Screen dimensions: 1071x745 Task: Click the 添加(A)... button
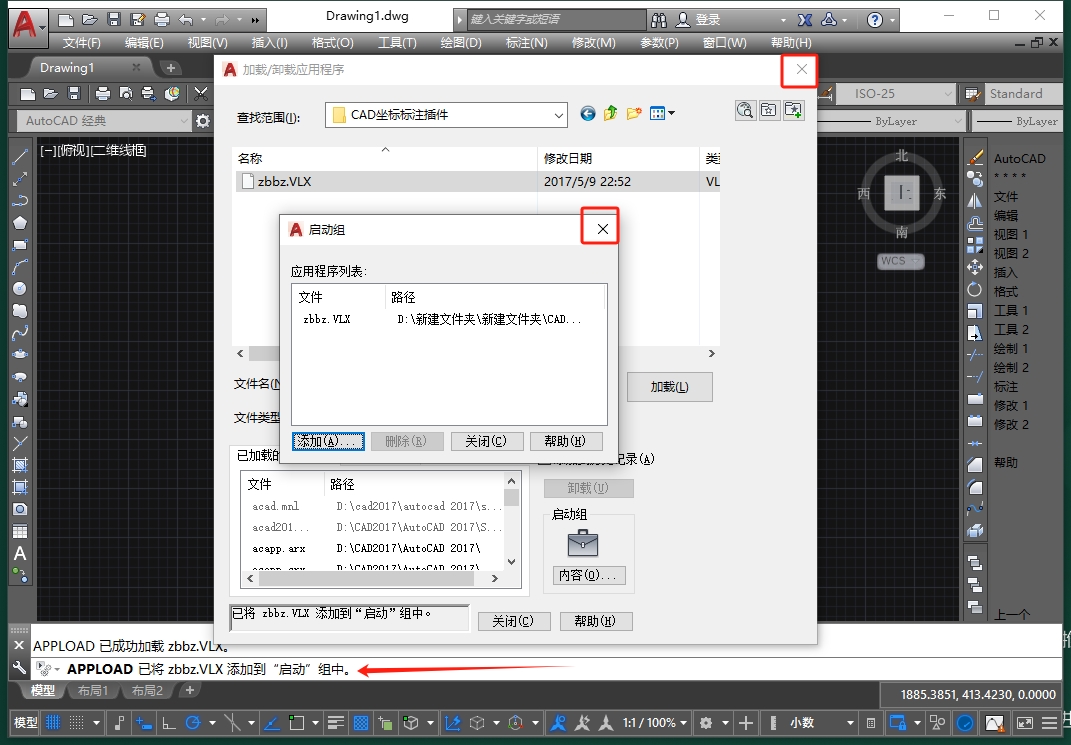[x=327, y=441]
